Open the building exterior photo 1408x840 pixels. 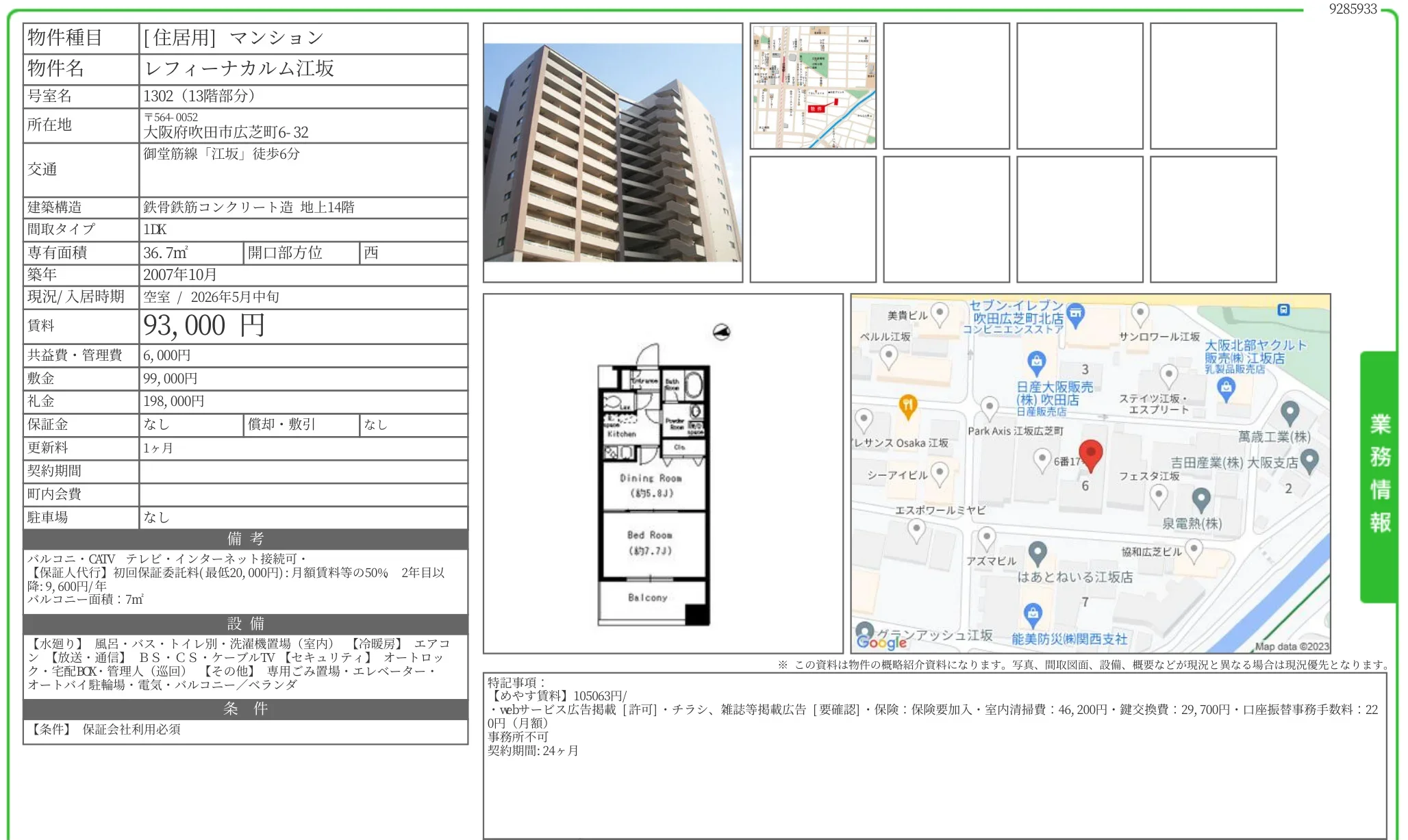pyautogui.click(x=612, y=152)
